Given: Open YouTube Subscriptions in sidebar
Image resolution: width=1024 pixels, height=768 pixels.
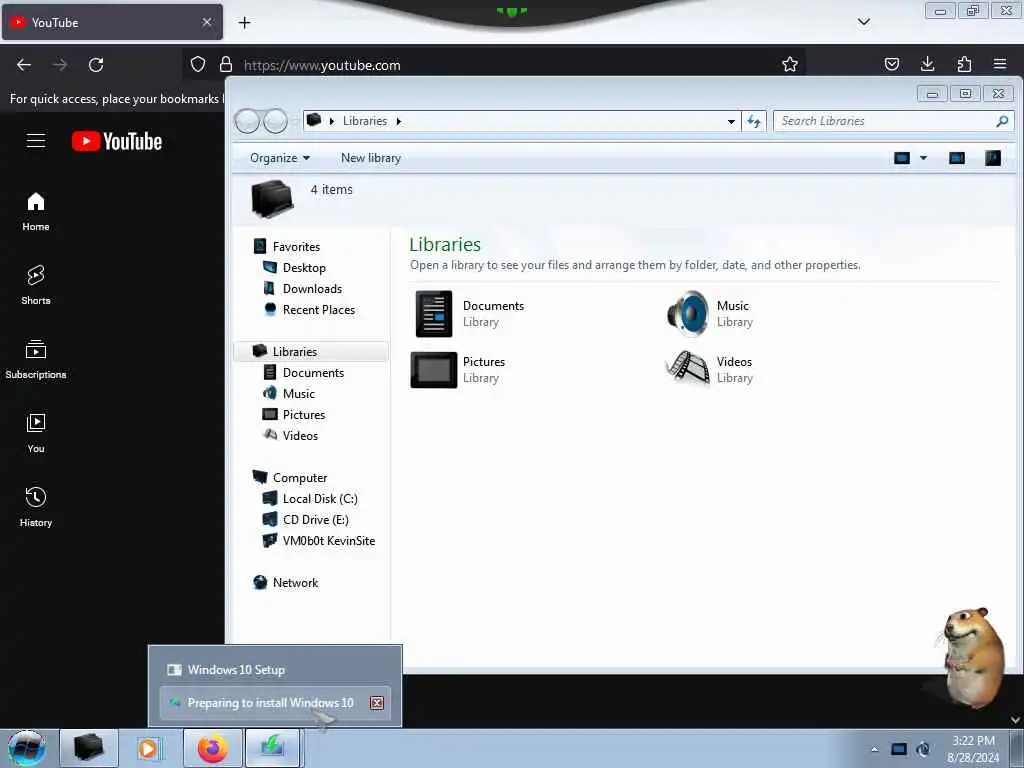Looking at the screenshot, I should [x=36, y=359].
